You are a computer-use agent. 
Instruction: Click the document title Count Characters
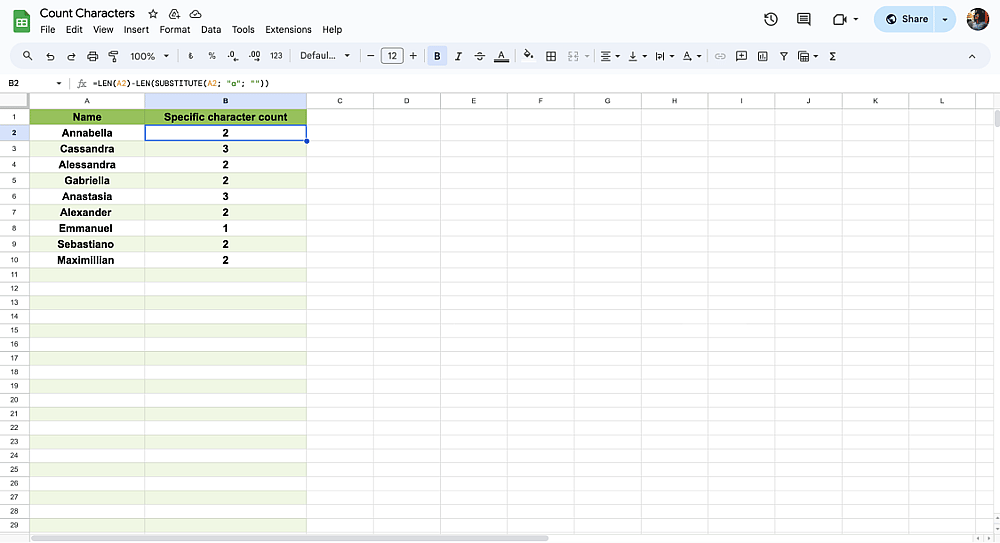[87, 13]
